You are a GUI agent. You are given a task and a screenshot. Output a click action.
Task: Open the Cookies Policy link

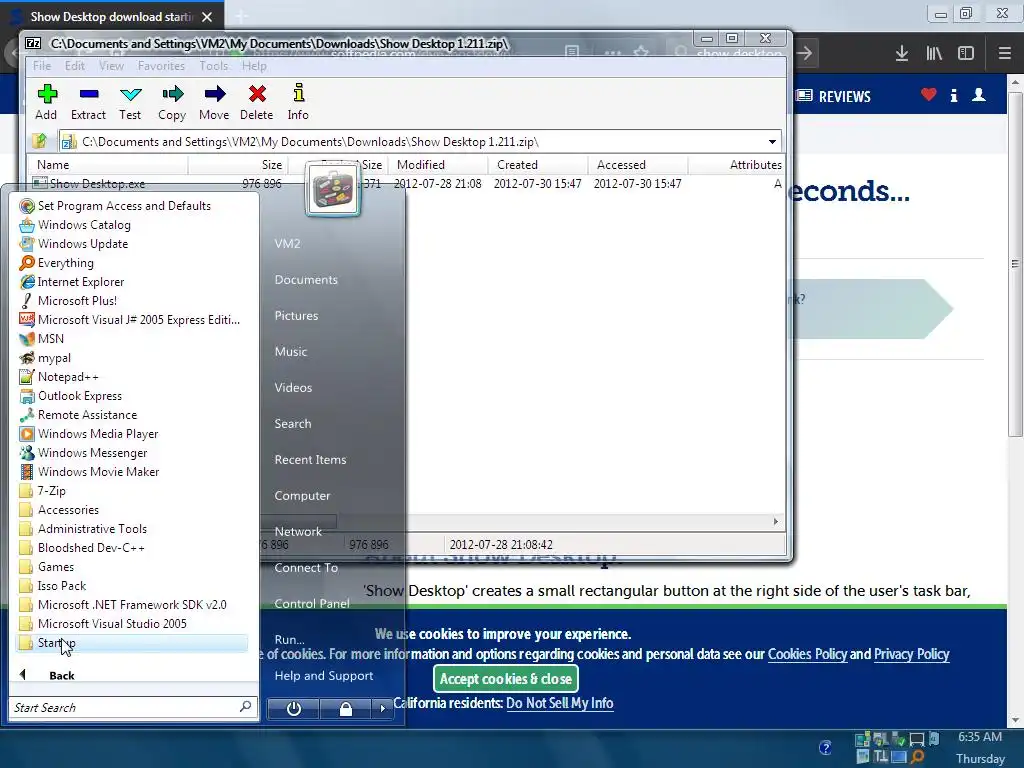(807, 654)
